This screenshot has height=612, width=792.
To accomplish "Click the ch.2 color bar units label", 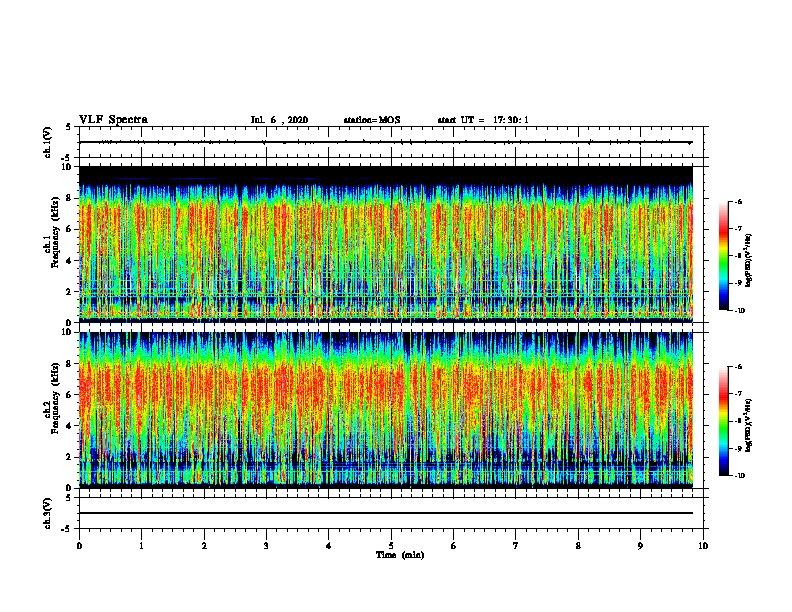I will (x=749, y=425).
